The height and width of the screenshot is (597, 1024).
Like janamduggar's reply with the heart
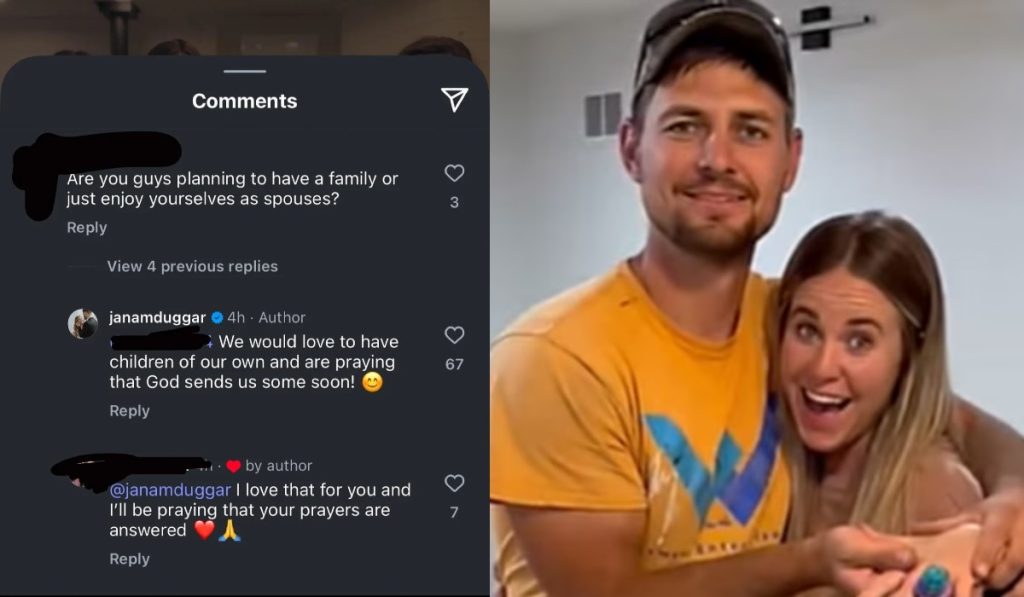click(455, 335)
